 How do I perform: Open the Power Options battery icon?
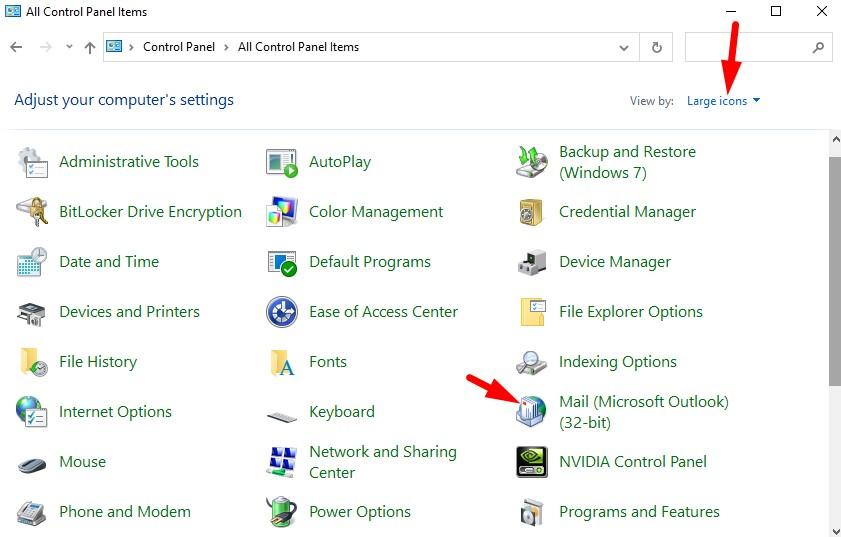coord(282,511)
